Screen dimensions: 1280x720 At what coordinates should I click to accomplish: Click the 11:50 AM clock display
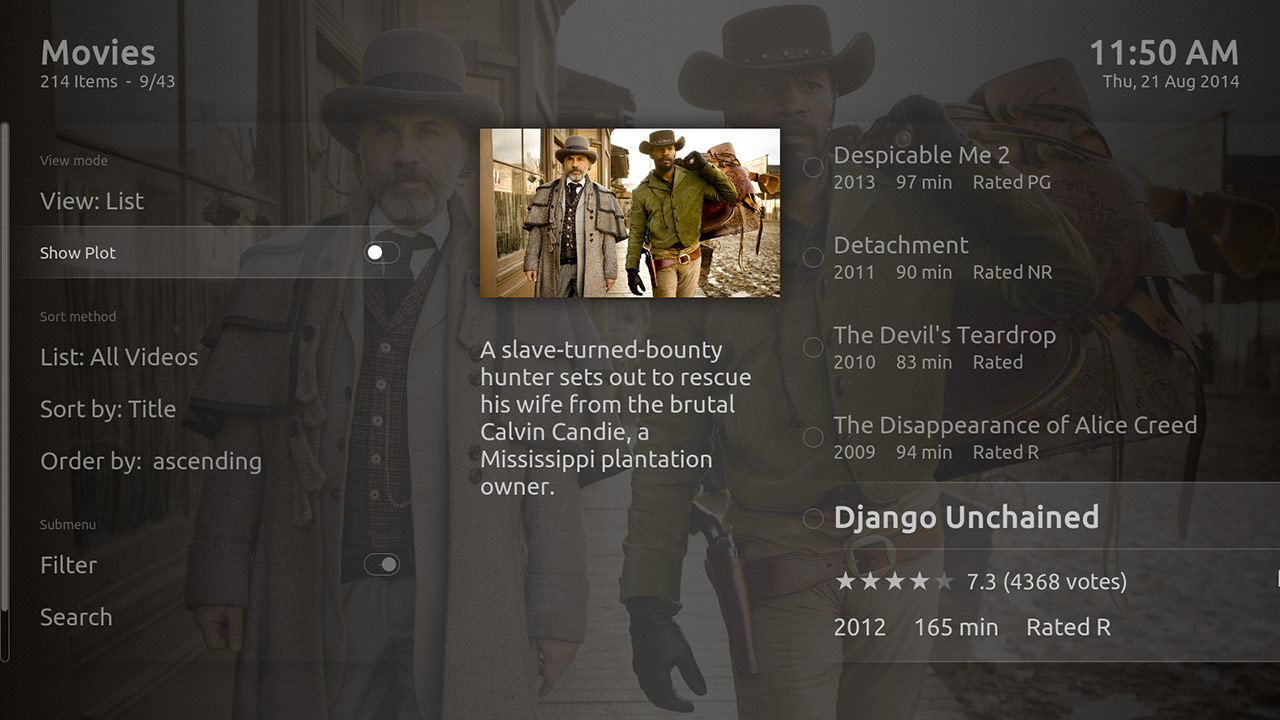tap(1163, 53)
